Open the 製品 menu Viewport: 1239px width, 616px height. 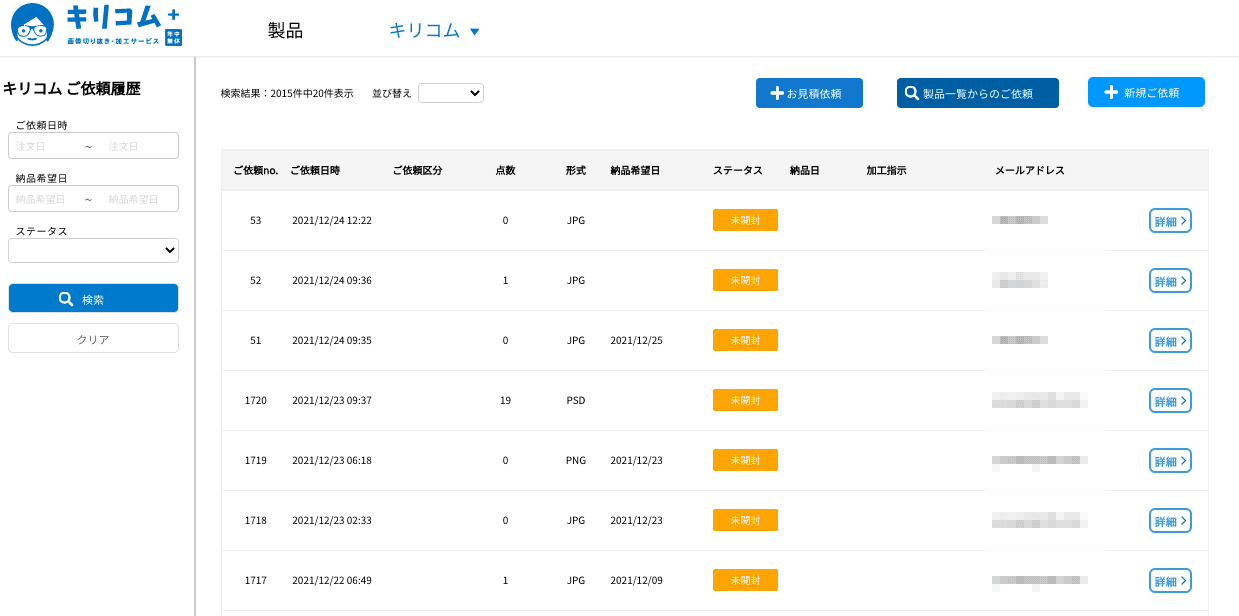pos(285,30)
